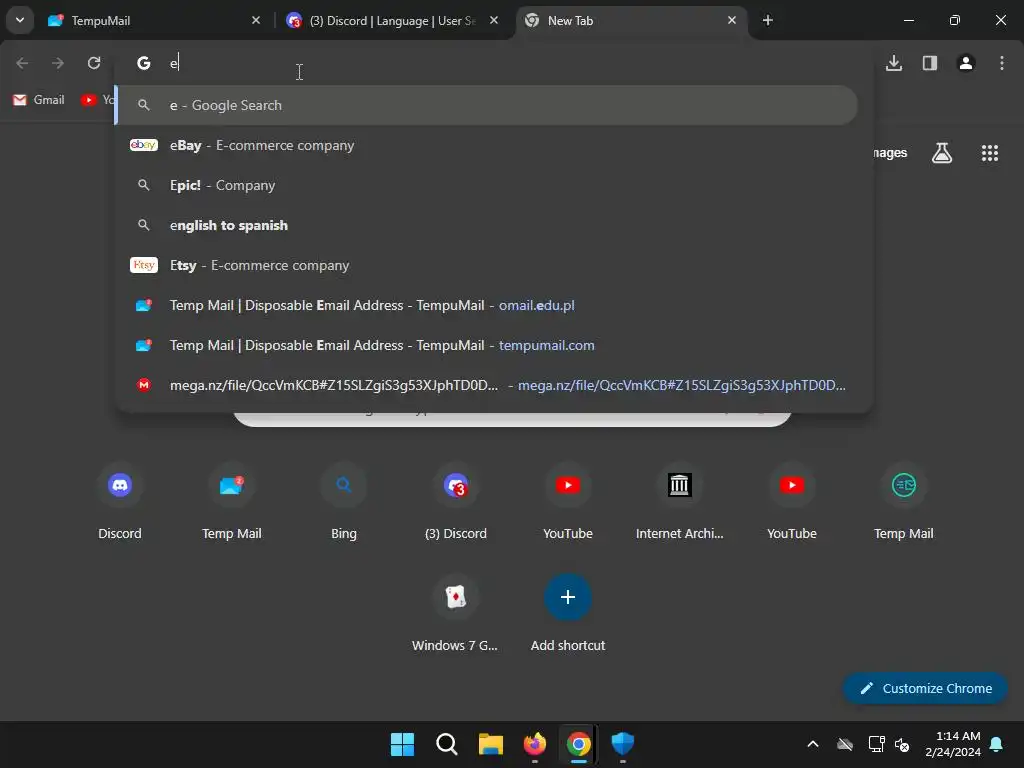This screenshot has width=1024, height=768.
Task: Click the Chrome taskbar icon
Action: click(579, 744)
